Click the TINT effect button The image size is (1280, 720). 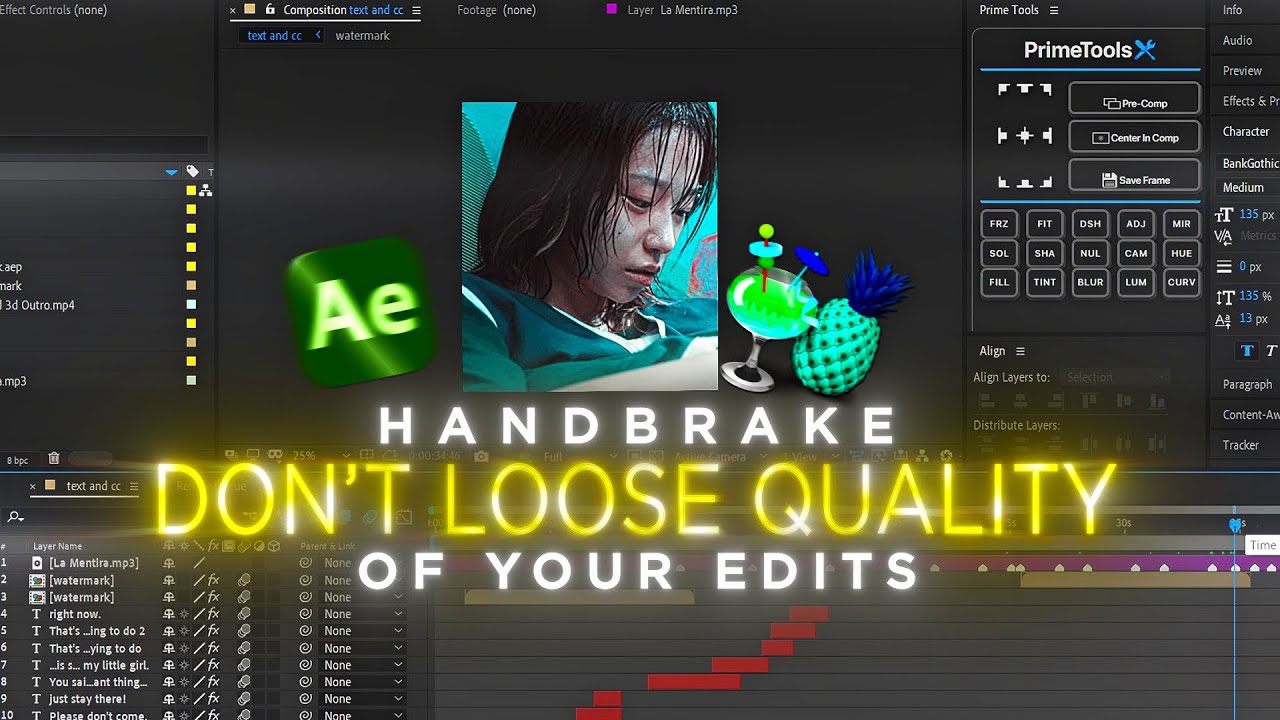(1045, 282)
